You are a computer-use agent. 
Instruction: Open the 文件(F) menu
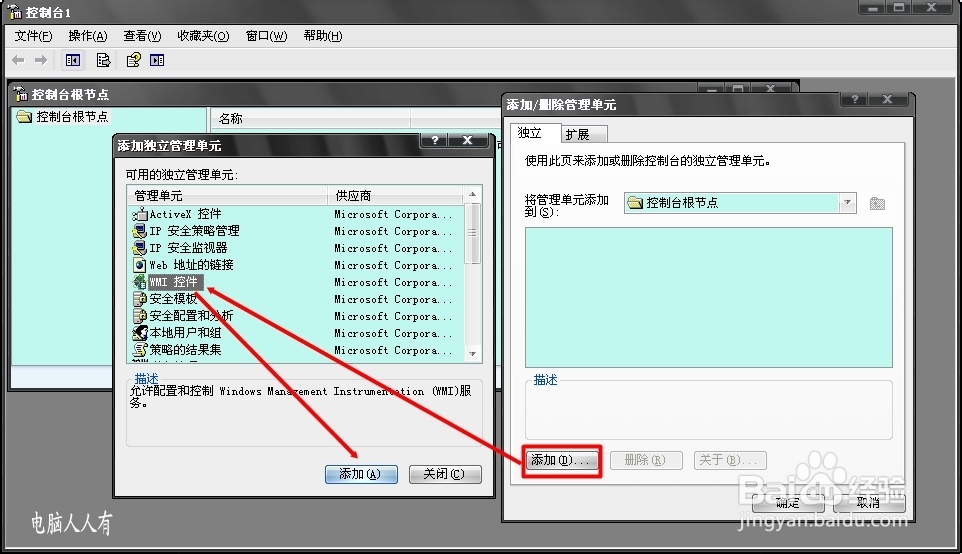pos(33,36)
